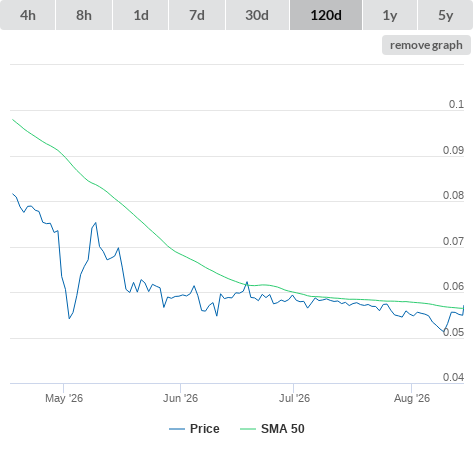The height and width of the screenshot is (455, 474).
Task: Click the remove graph button
Action: click(426, 45)
